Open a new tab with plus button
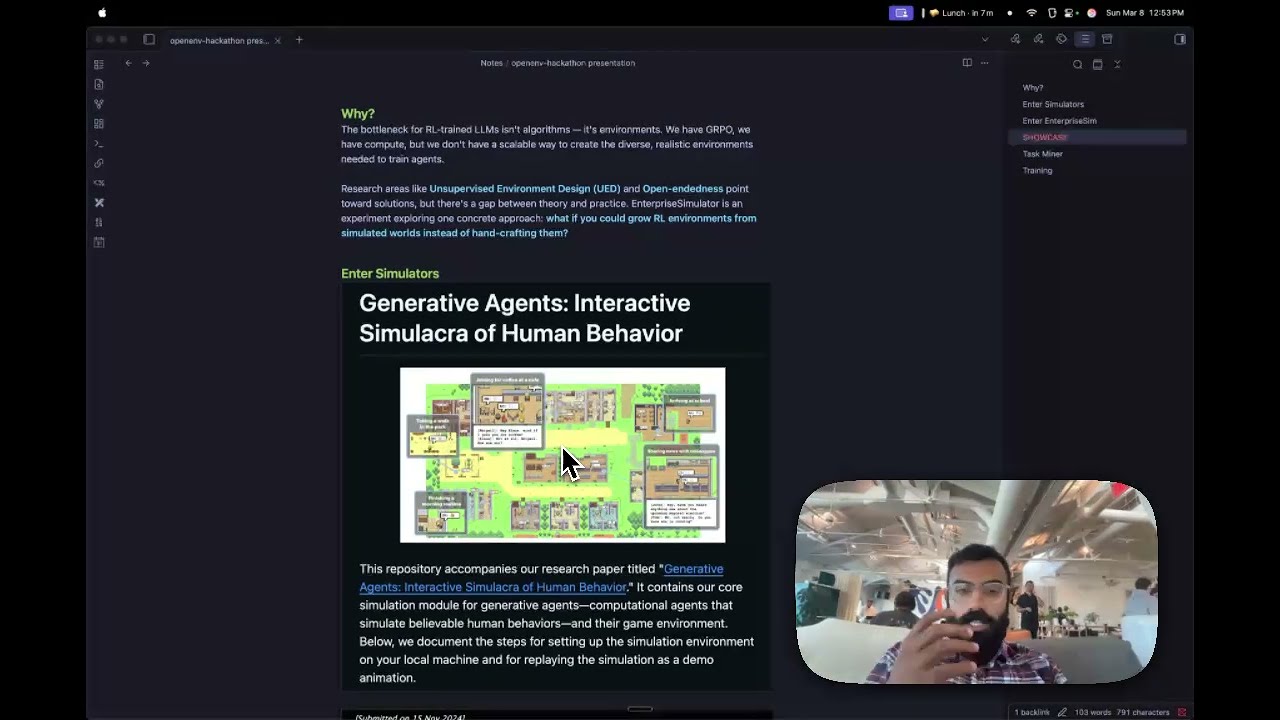This screenshot has height=720, width=1280. [x=299, y=40]
